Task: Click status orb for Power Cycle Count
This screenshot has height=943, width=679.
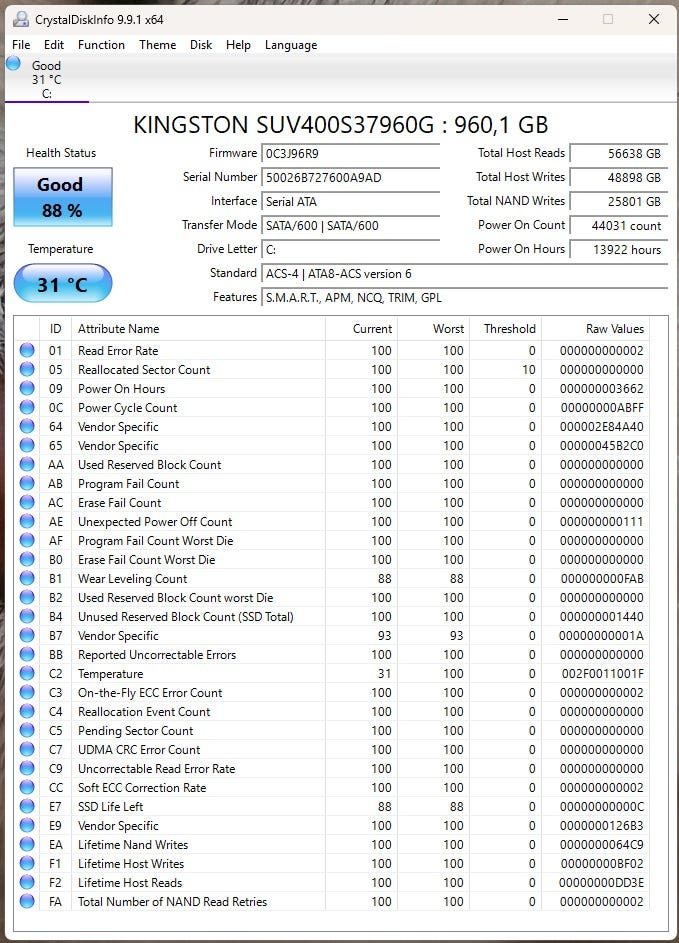Action: (x=27, y=407)
